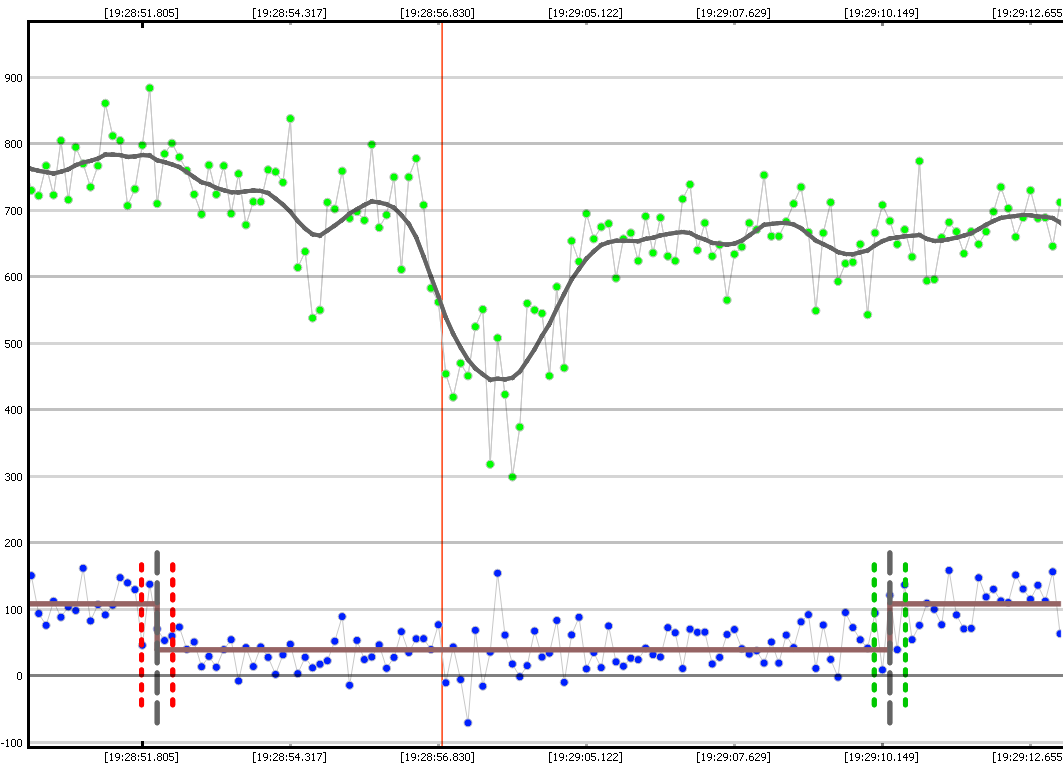Click the 400 y-axis value
The width and height of the screenshot is (1063, 769).
point(14,410)
